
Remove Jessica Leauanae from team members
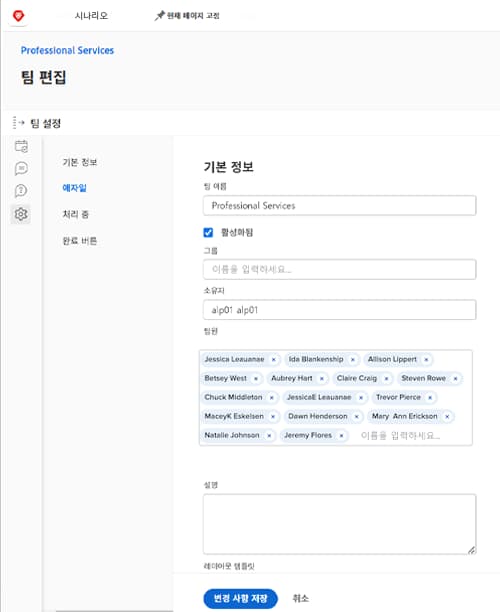point(274,359)
